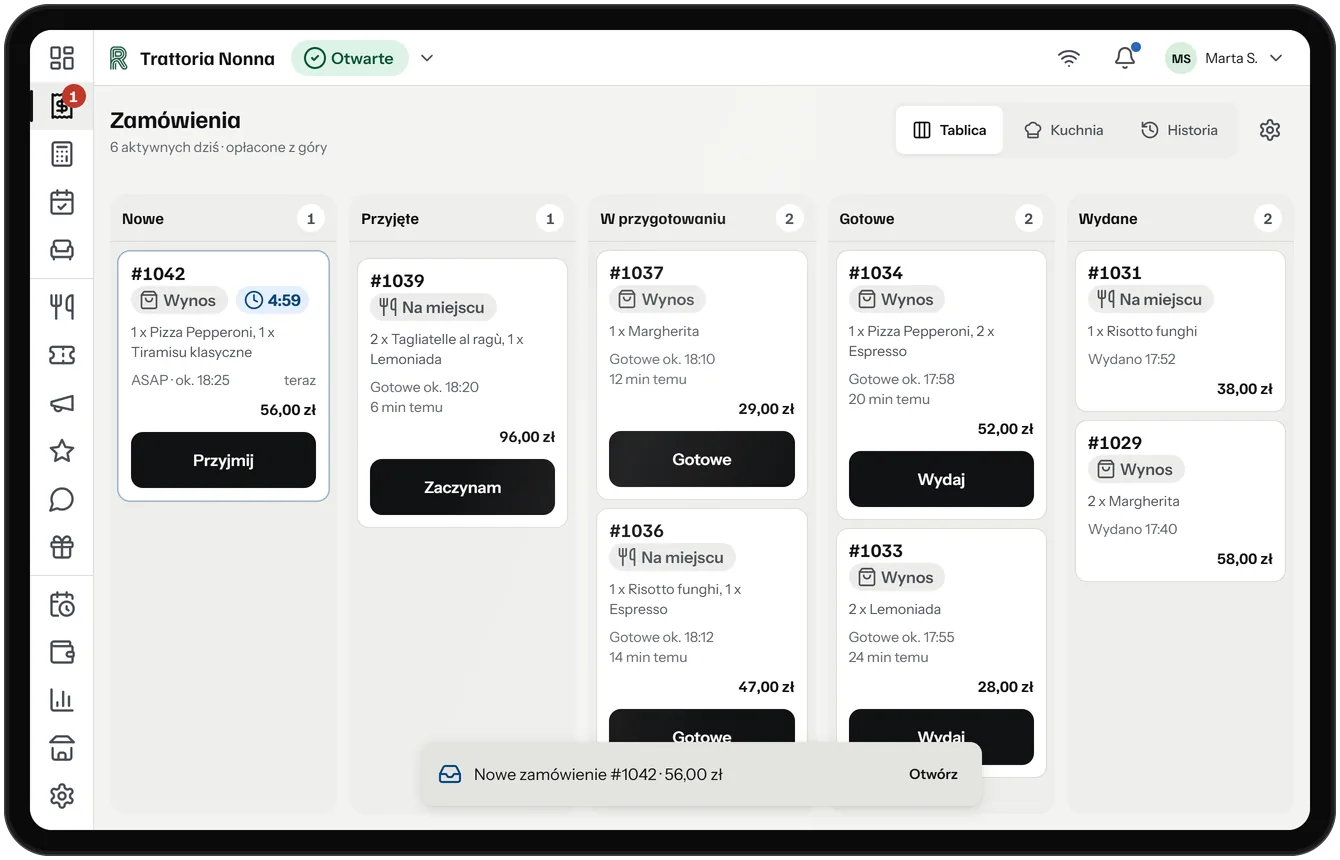This screenshot has height=860, width=1340.
Task: Open the calendar clock schedule icon
Action: pyautogui.click(x=62, y=604)
